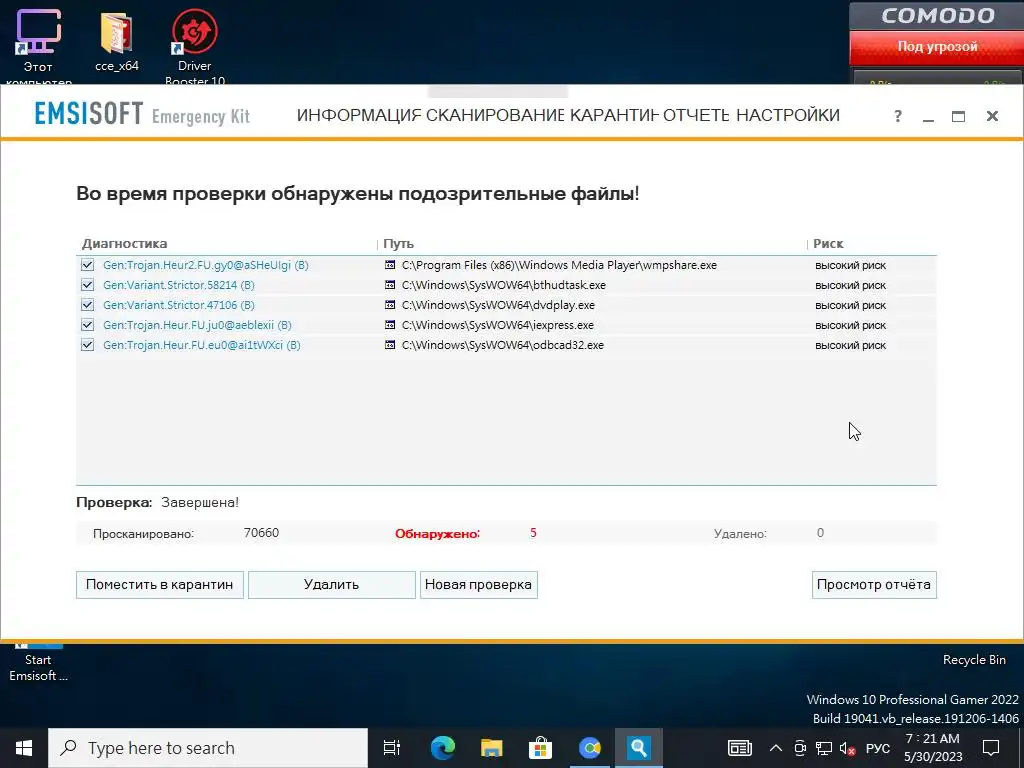
Task: Switch to the СКАНИРОВАНИЕ tab
Action: click(x=495, y=115)
